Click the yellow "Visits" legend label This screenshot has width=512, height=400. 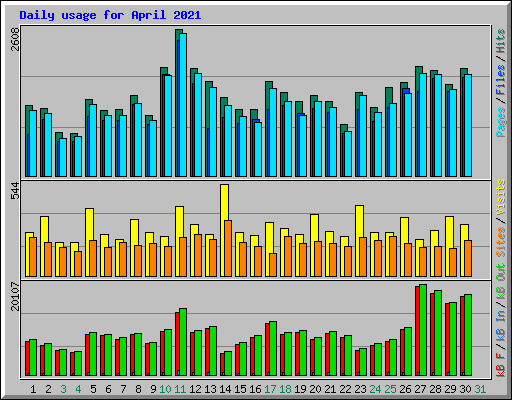(x=501, y=197)
